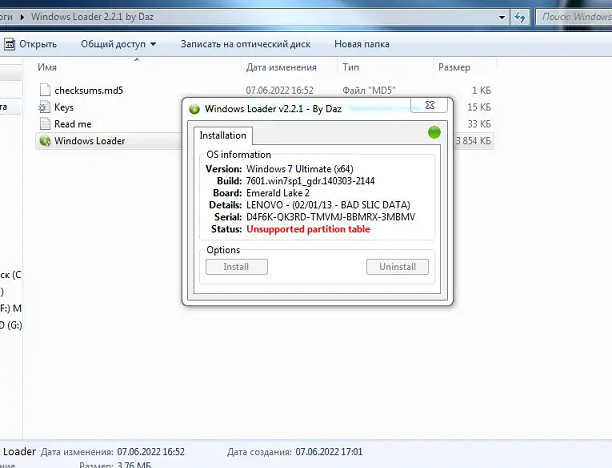Close the Windows Loader dialog
The height and width of the screenshot is (468, 612).
(438, 108)
